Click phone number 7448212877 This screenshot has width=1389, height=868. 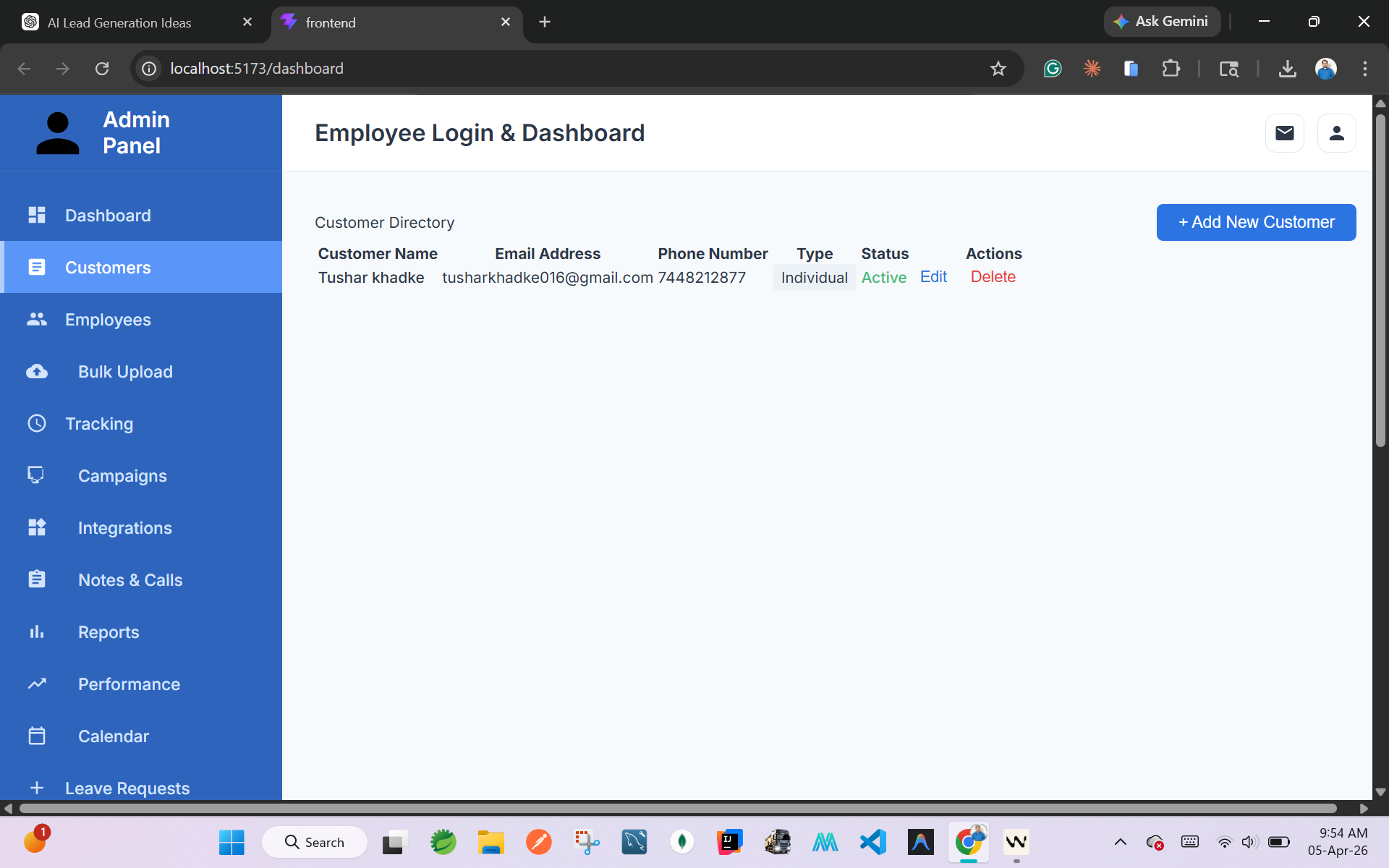(702, 278)
